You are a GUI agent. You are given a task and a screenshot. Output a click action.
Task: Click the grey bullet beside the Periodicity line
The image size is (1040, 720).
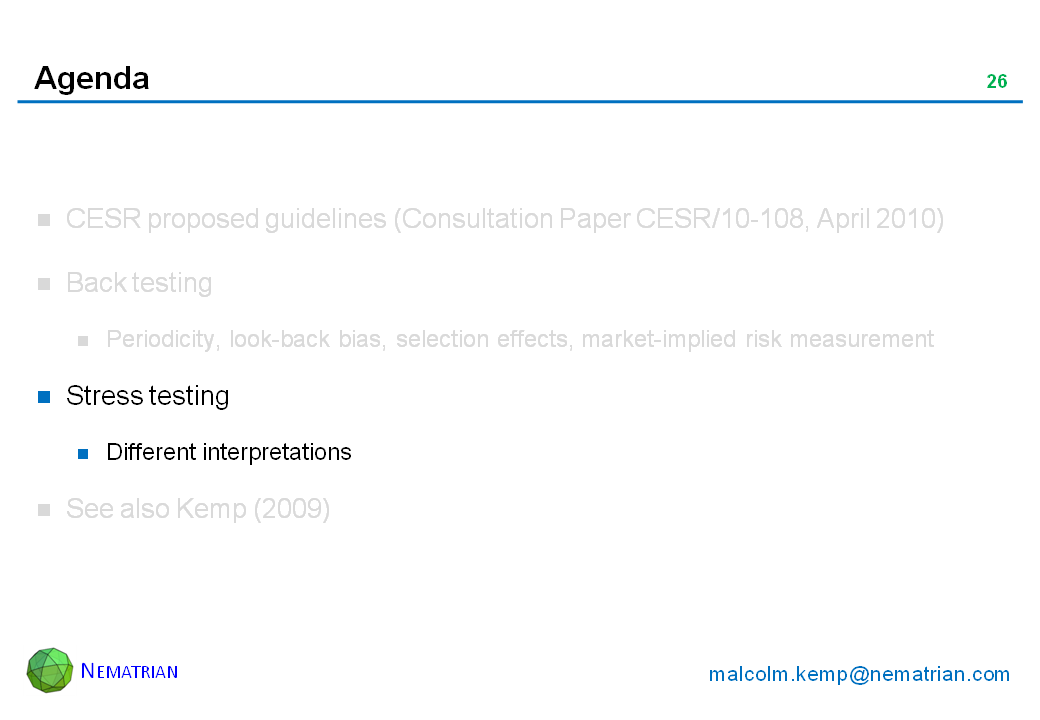[85, 340]
